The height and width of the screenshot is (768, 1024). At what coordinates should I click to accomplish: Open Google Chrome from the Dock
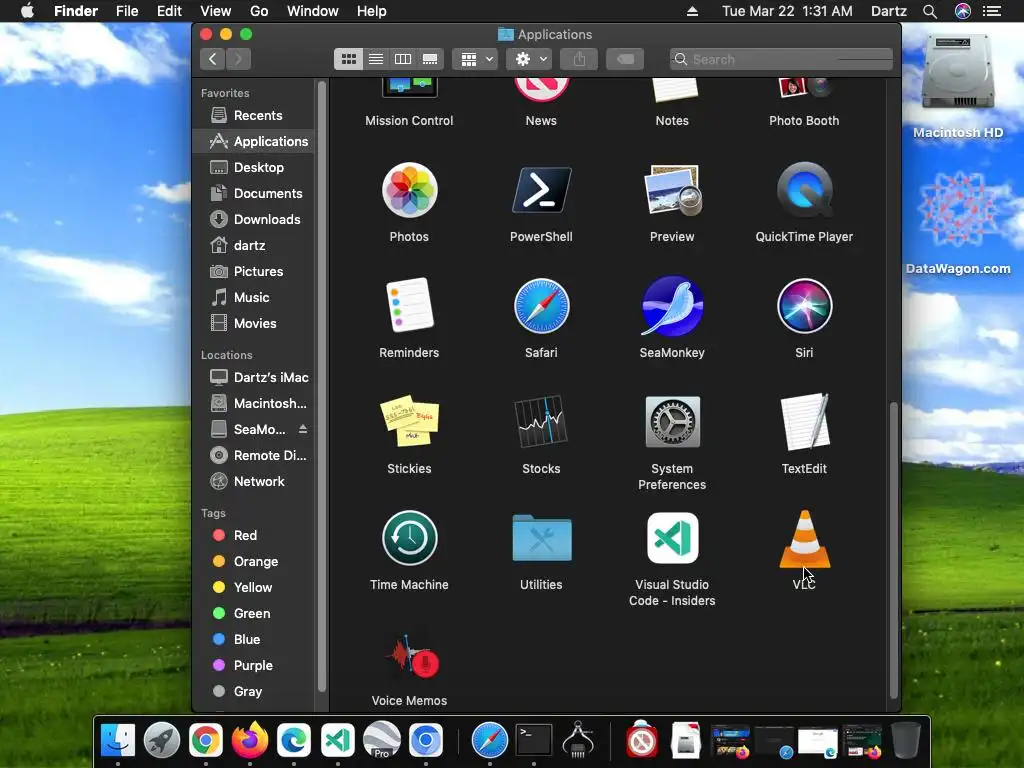[206, 741]
